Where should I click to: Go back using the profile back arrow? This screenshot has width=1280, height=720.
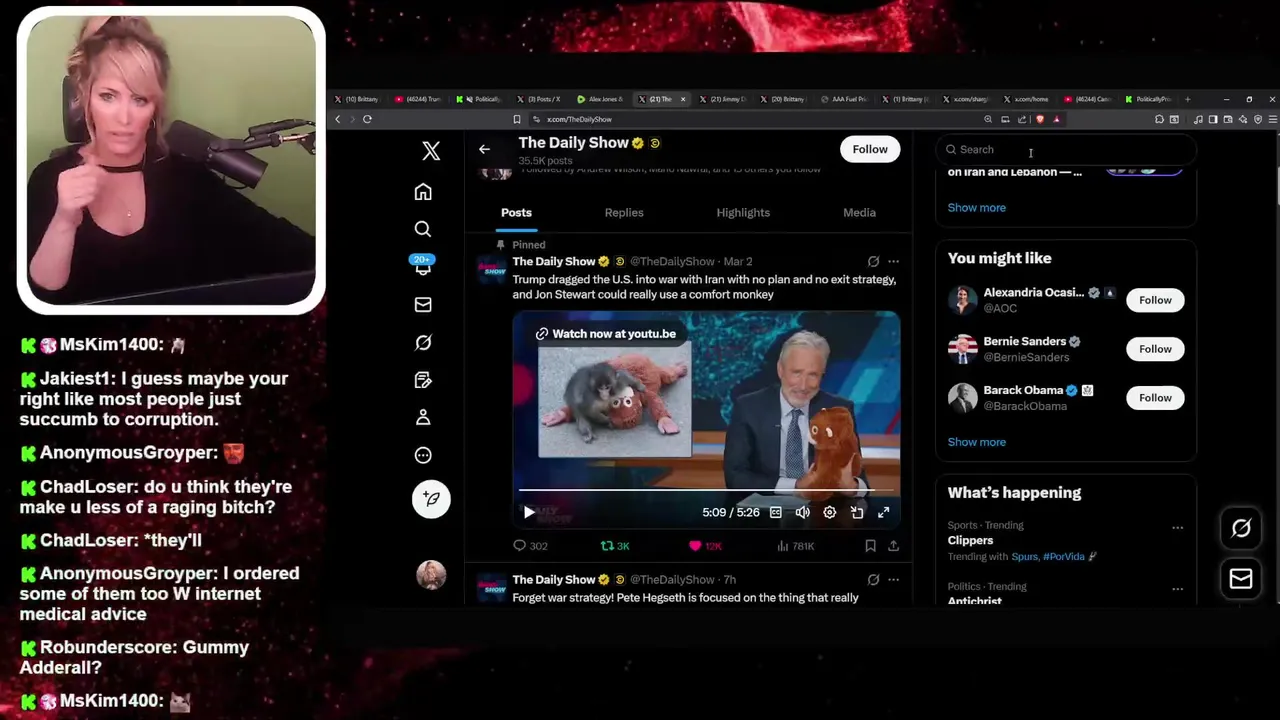coord(484,149)
